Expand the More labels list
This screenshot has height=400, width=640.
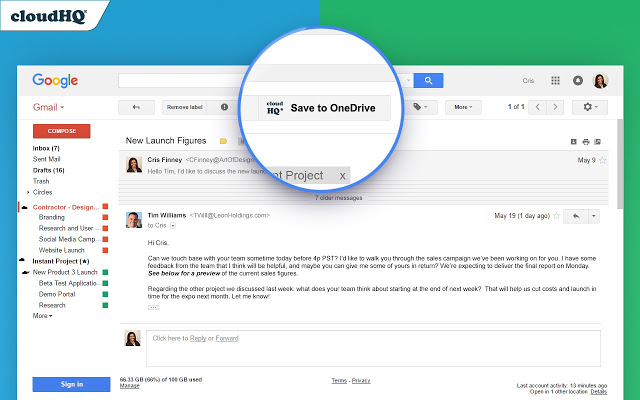coord(42,316)
